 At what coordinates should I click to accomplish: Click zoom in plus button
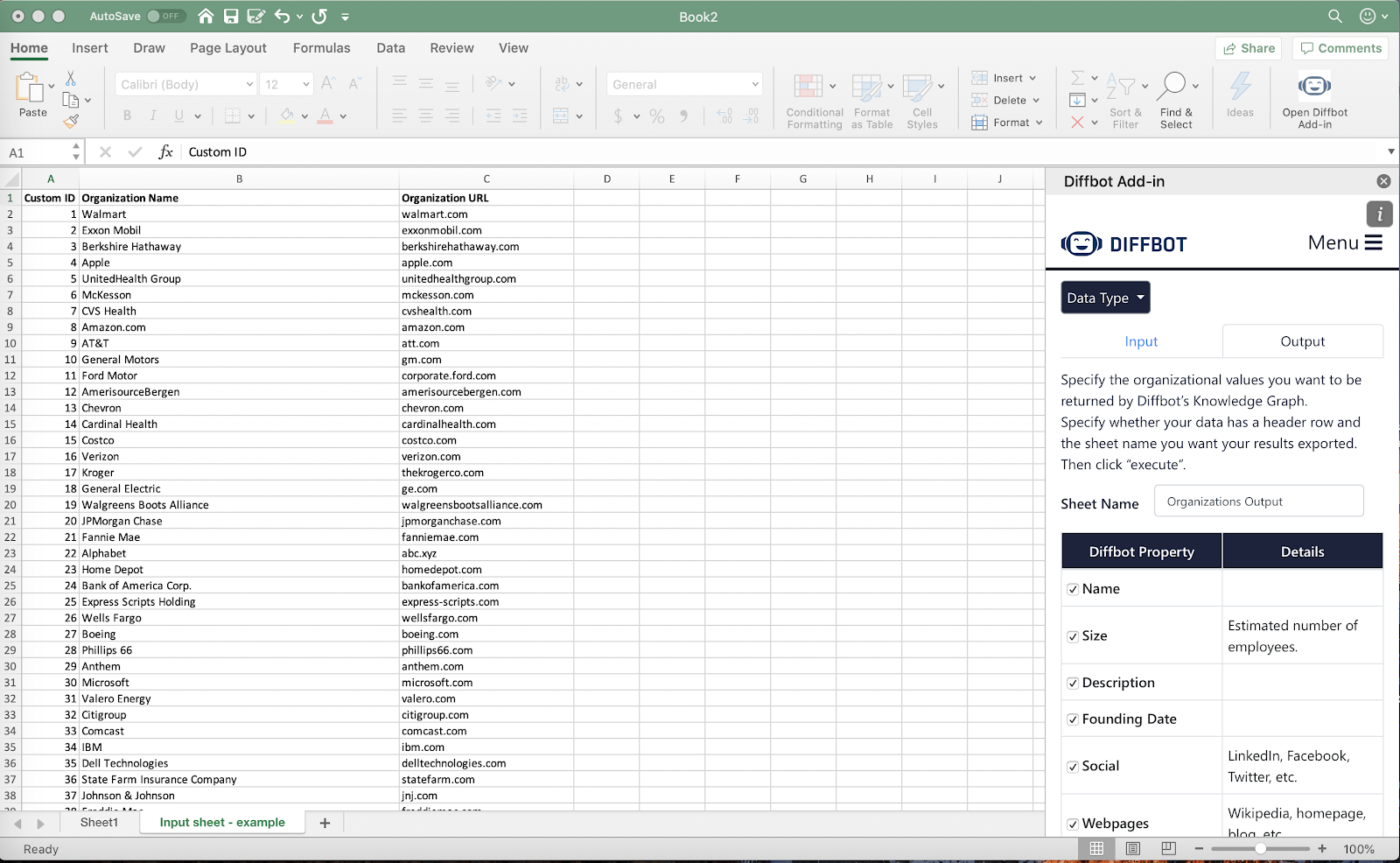coord(1322,848)
